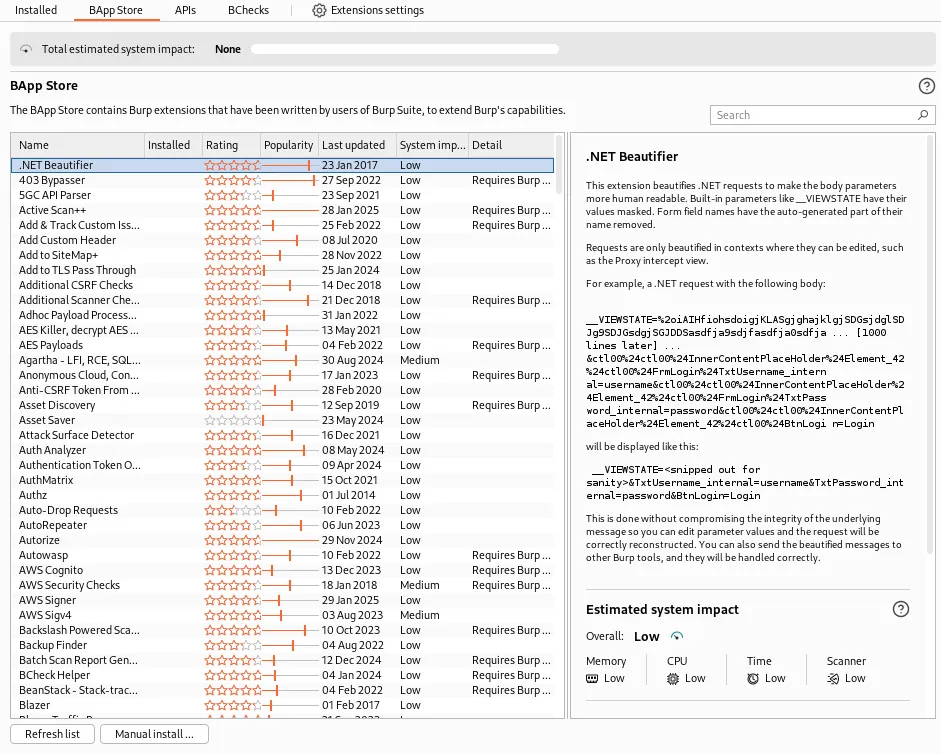The width and height of the screenshot is (941, 754).
Task: Click the popularity bar for Autorize
Action: pos(290,540)
